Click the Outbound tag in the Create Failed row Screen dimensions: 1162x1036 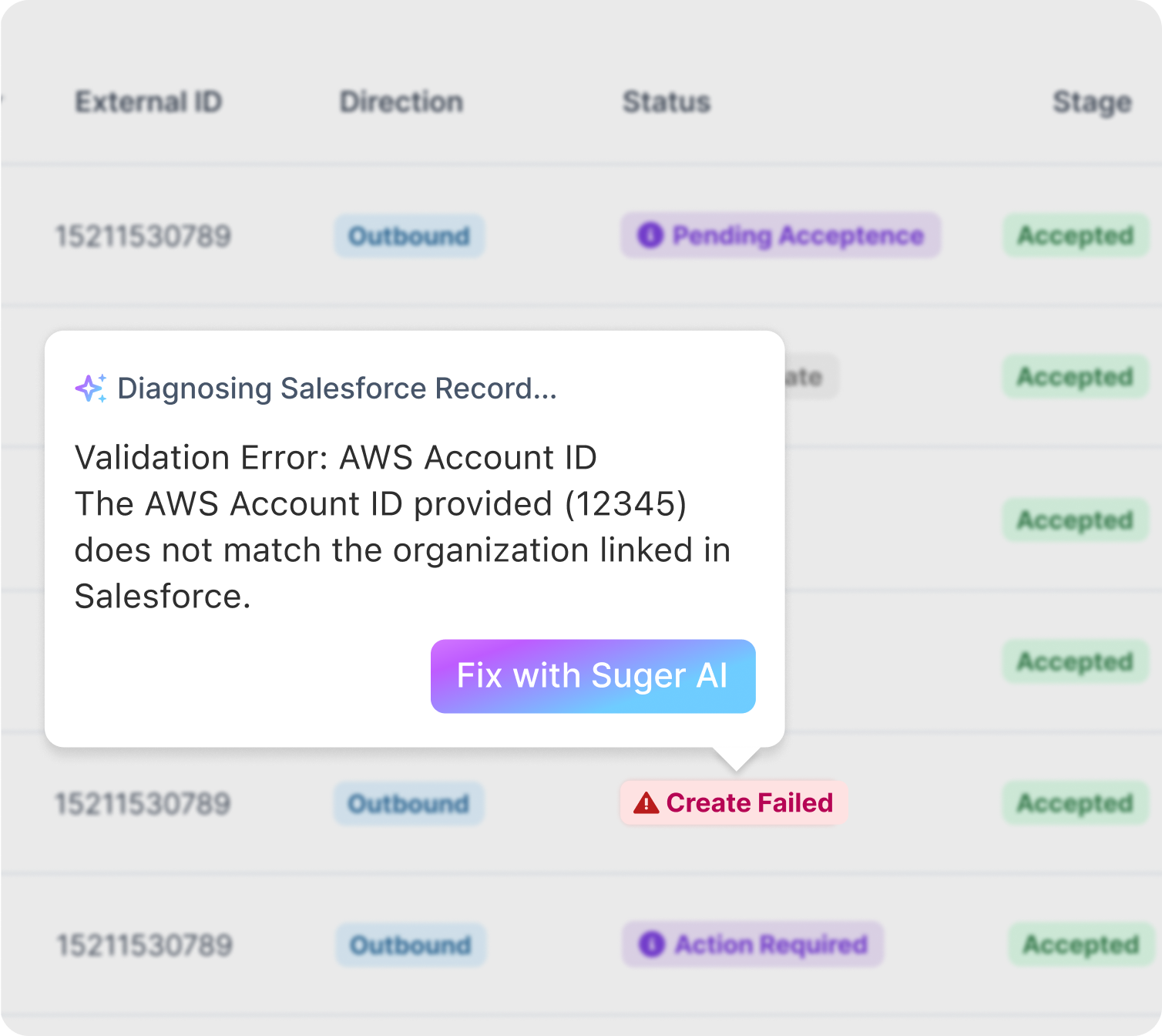[x=408, y=804]
